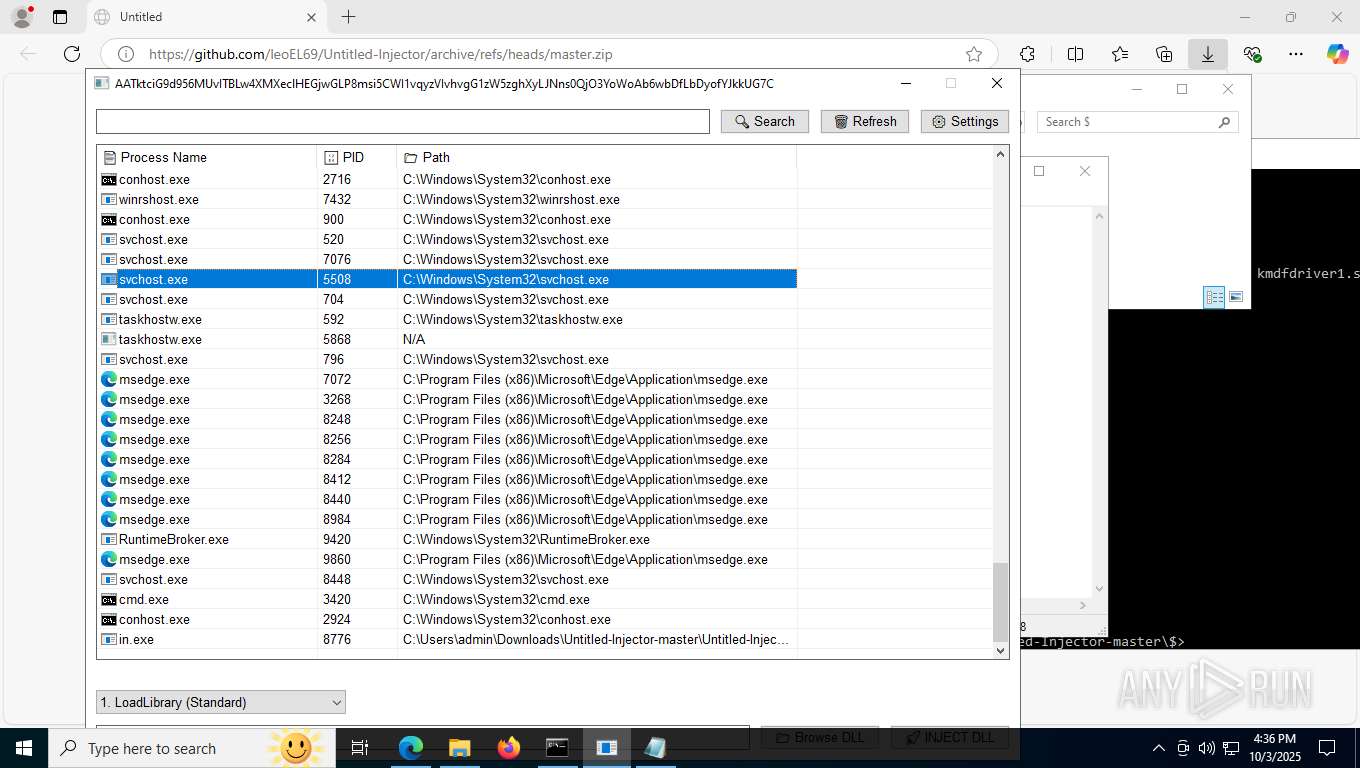The width and height of the screenshot is (1360, 768).
Task: Select taskhostw.exe row with PID 592
Action: click(x=447, y=319)
